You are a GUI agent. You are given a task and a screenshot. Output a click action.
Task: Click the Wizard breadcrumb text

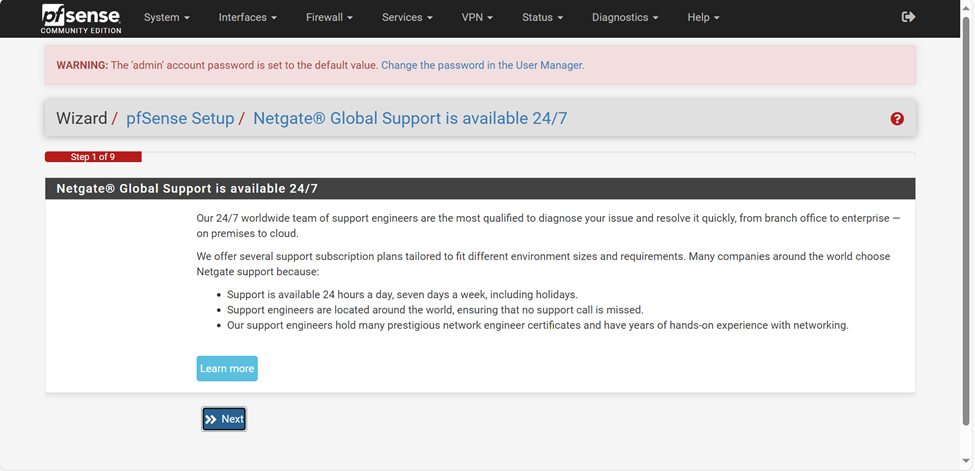(x=81, y=118)
